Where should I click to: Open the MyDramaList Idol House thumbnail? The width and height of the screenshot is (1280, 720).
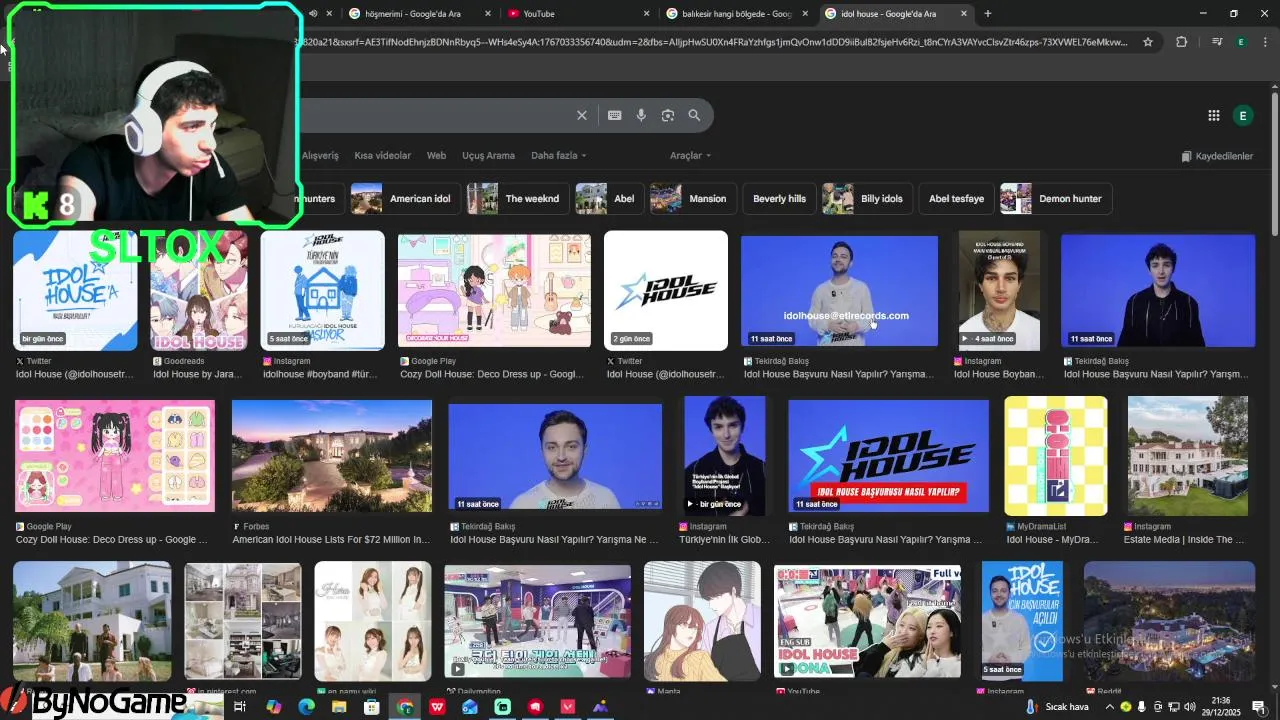tap(1056, 456)
